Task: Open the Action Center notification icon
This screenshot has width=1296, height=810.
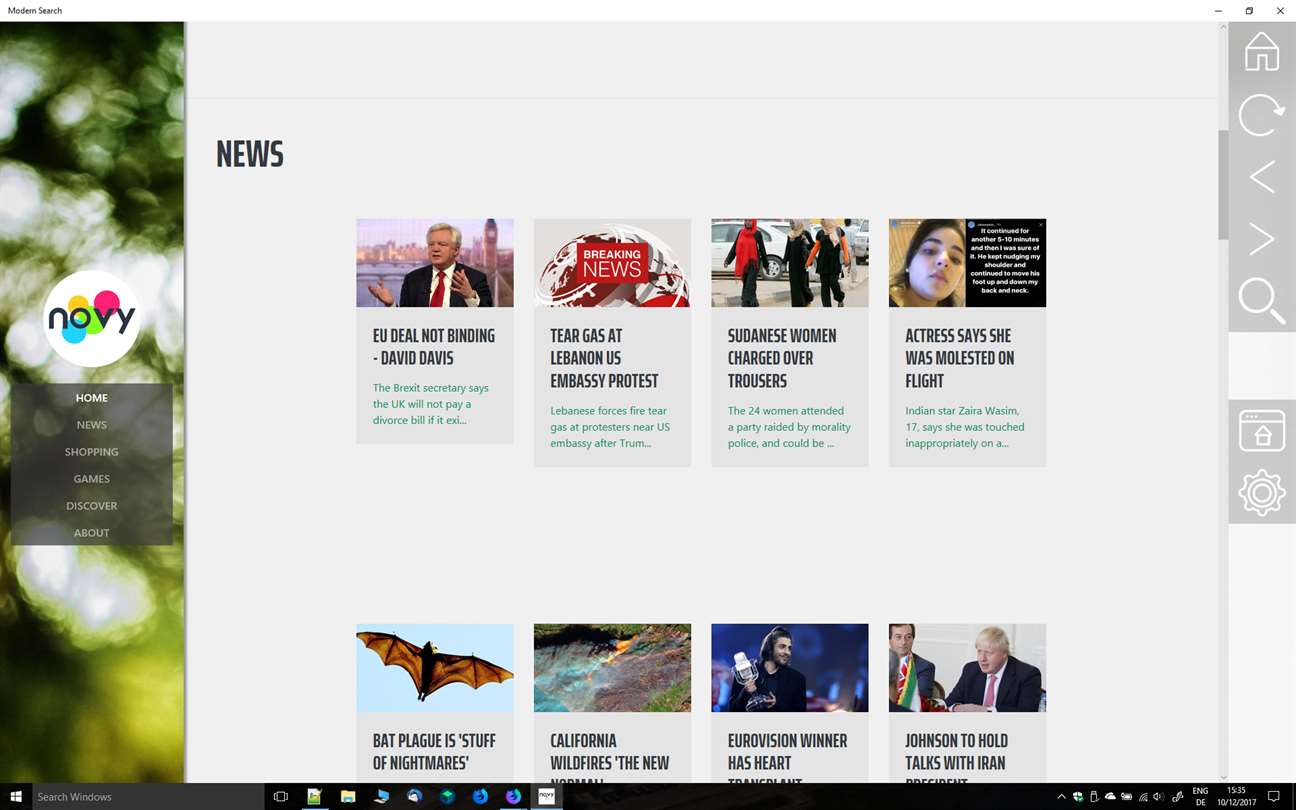Action: click(x=1275, y=797)
